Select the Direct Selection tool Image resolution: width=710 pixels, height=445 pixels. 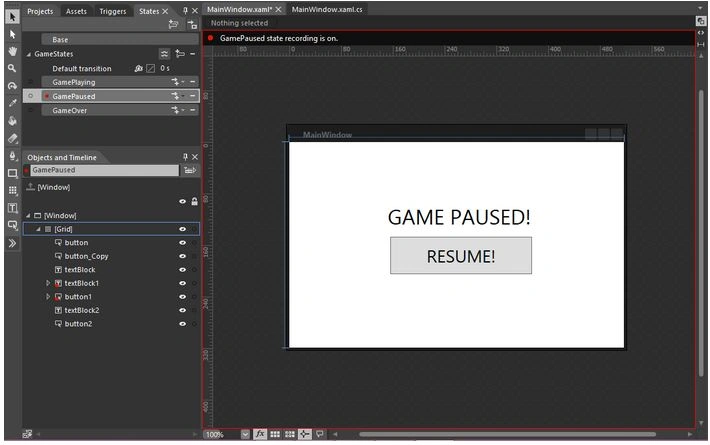(12, 34)
